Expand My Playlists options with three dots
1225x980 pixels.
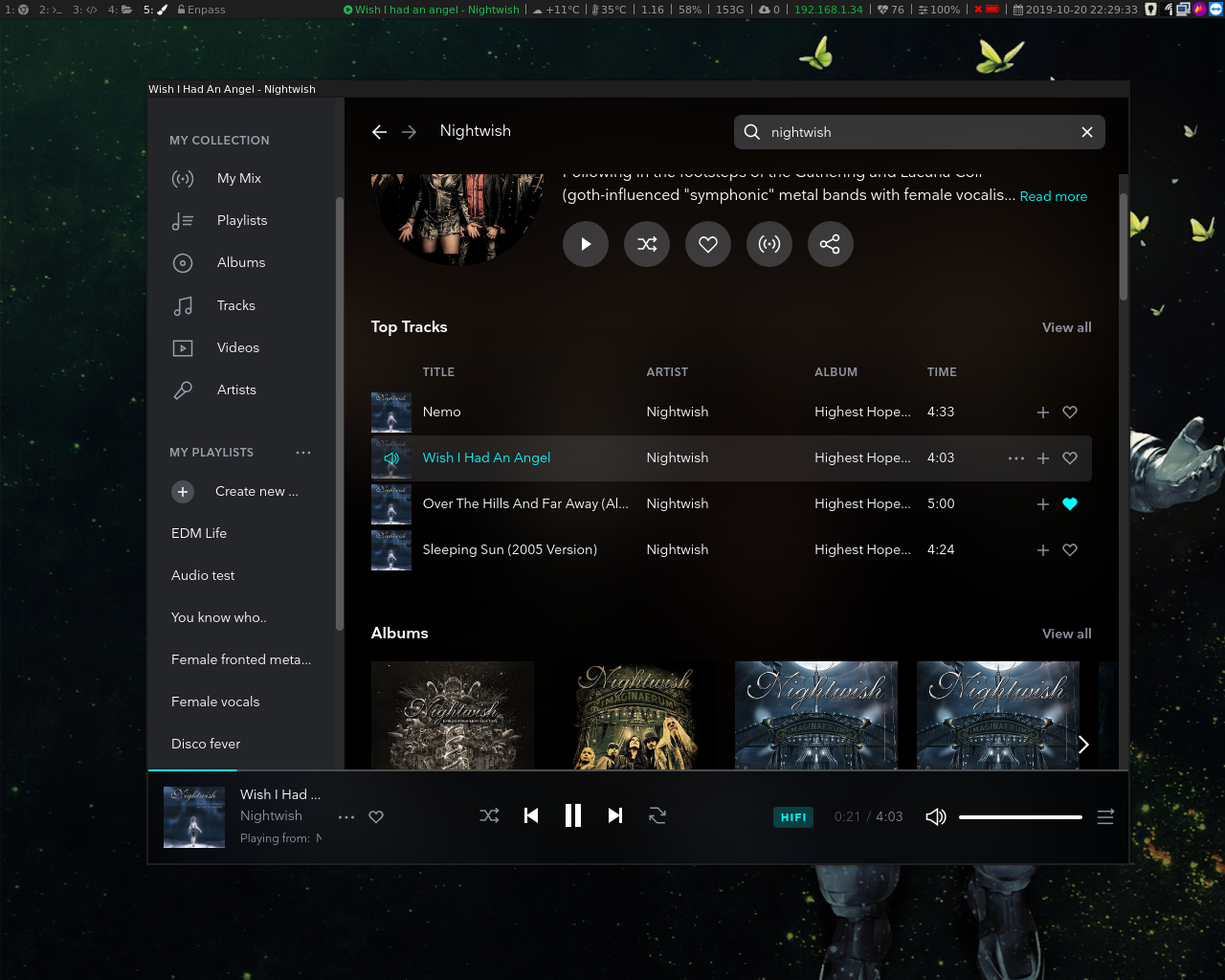coord(303,452)
